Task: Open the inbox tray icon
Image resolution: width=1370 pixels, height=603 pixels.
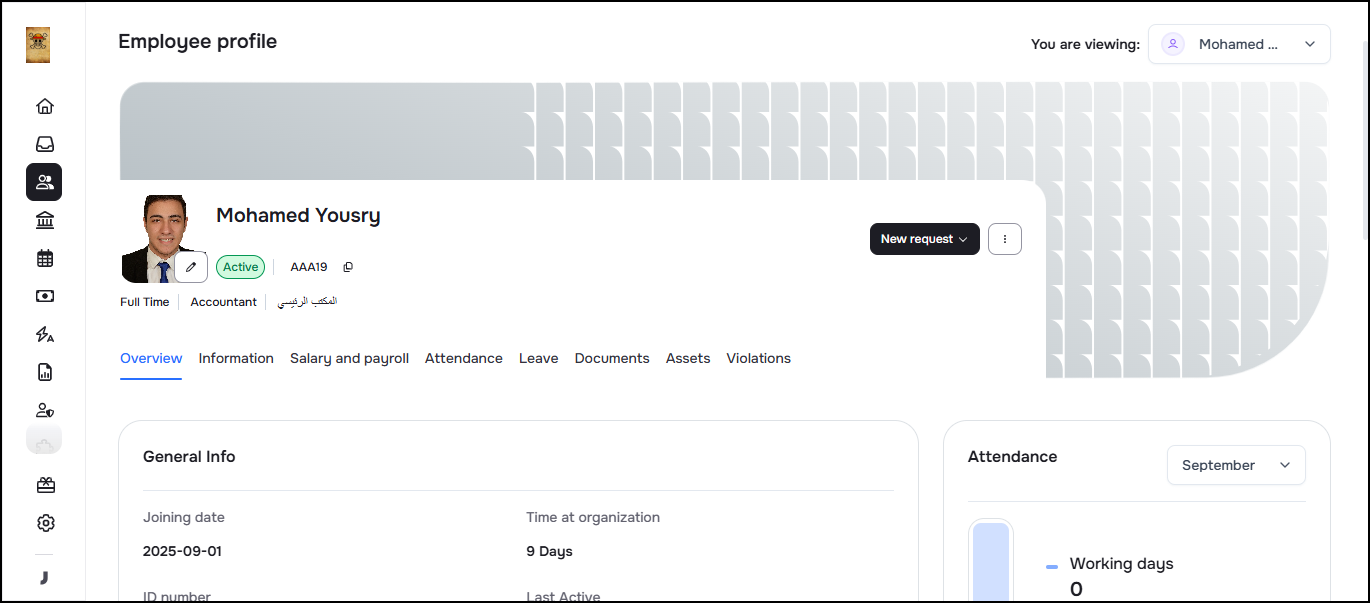Action: (x=44, y=144)
